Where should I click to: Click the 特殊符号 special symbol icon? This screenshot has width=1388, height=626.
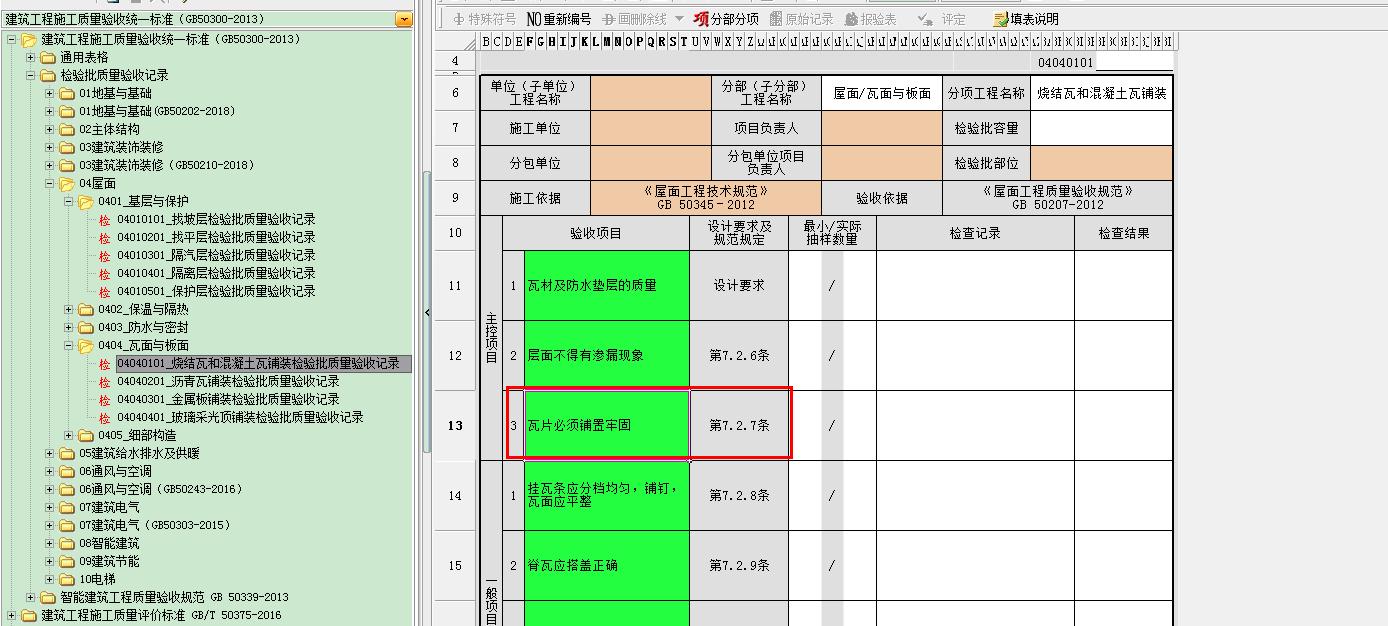coord(459,19)
